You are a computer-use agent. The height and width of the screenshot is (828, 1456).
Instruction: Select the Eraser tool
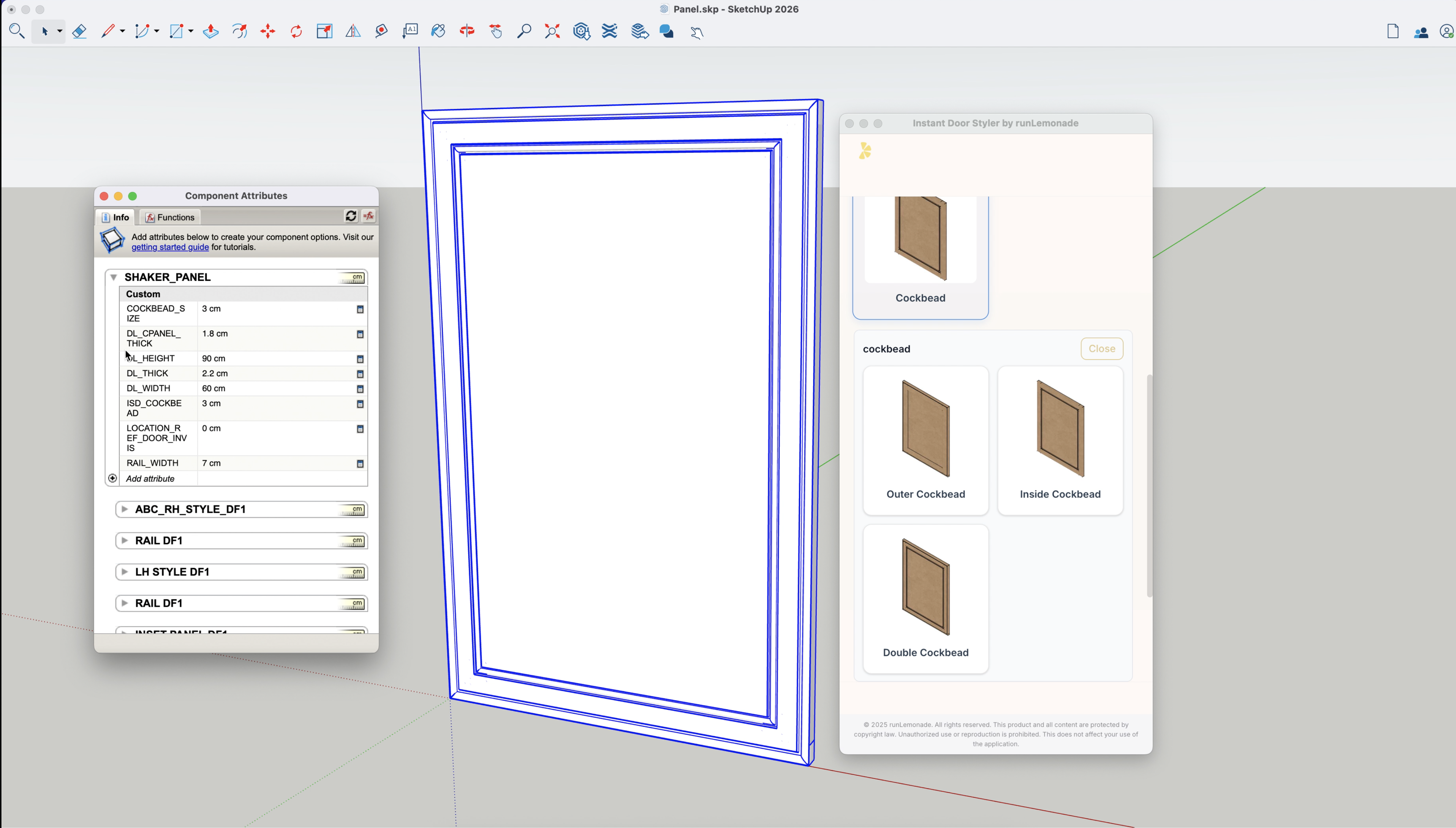pyautogui.click(x=79, y=31)
